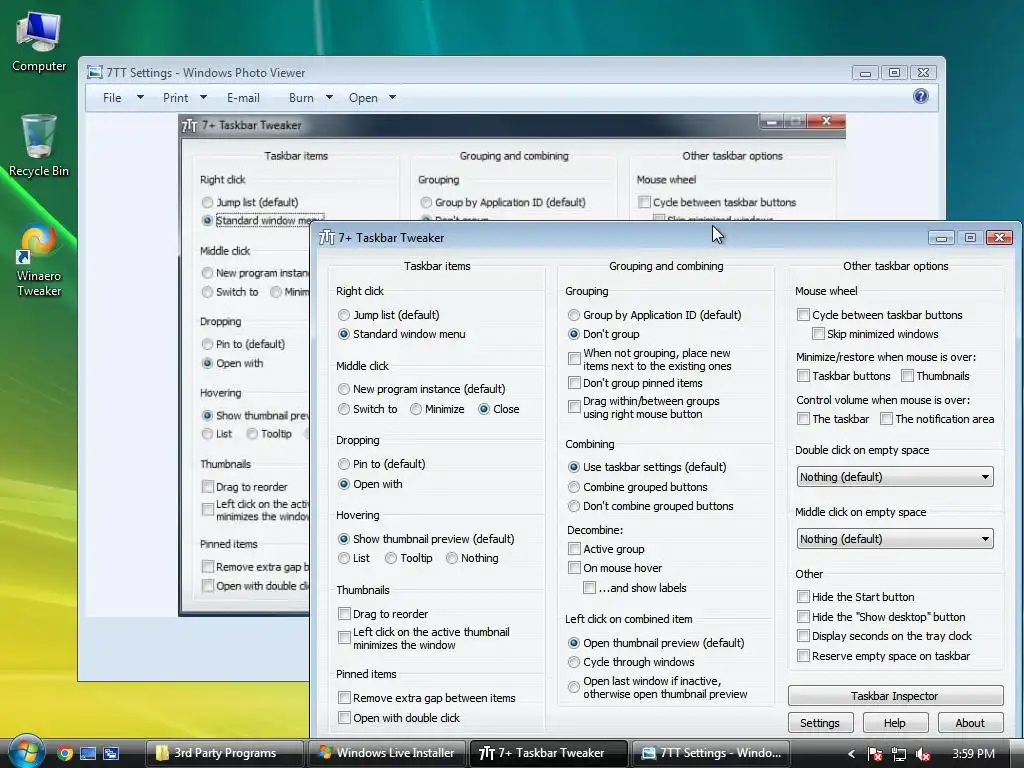Switch to the 3rd Party Programs taskbar button

pyautogui.click(x=224, y=753)
